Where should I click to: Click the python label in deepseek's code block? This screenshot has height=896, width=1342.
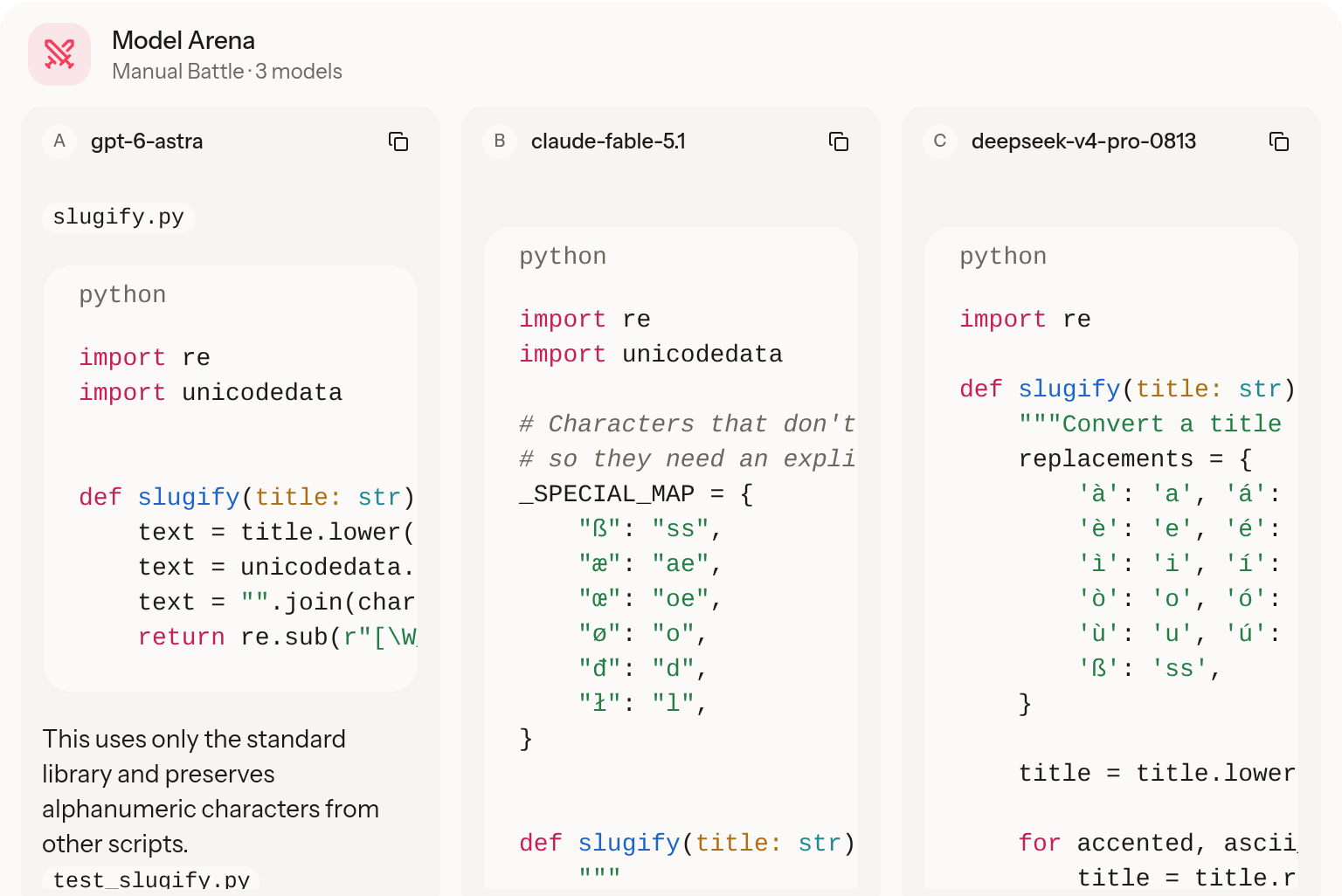[x=1003, y=257]
